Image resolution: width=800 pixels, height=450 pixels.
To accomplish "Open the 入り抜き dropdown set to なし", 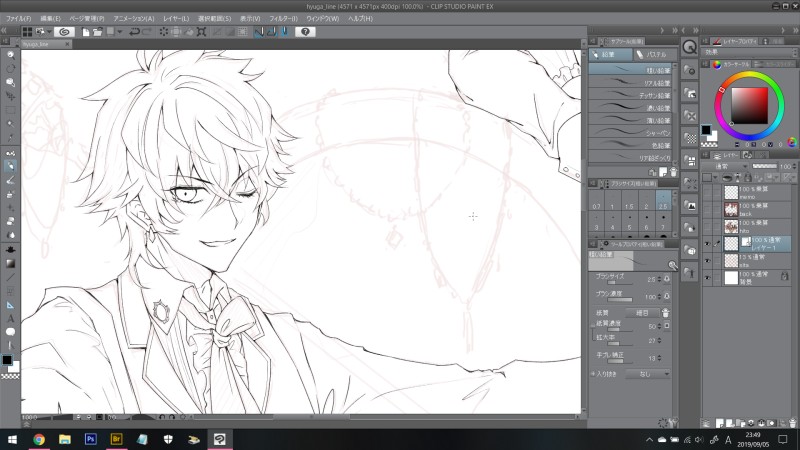I will coord(648,374).
